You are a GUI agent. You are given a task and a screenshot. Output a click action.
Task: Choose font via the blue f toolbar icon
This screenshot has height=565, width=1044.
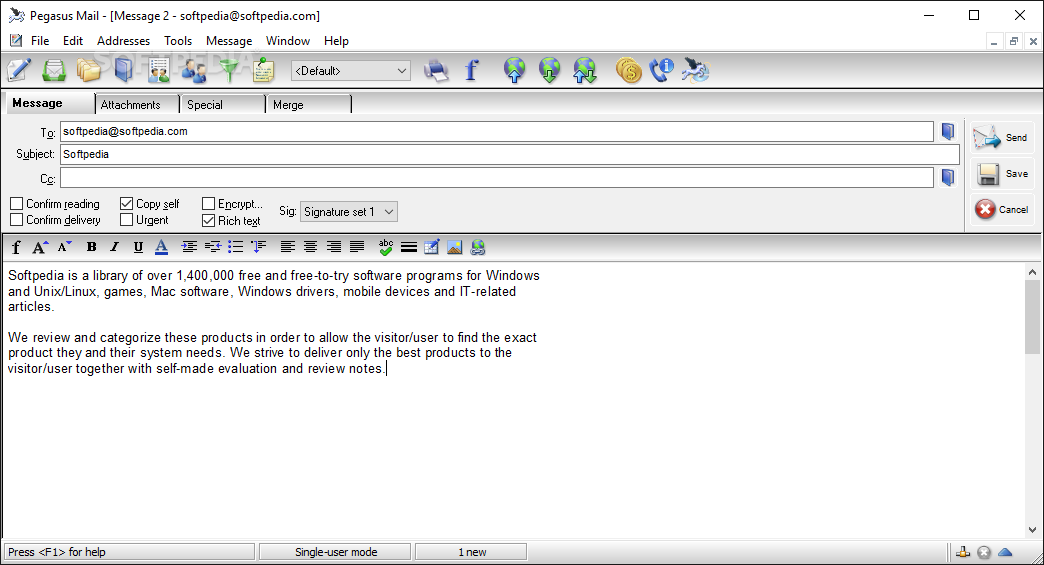pyautogui.click(x=471, y=70)
